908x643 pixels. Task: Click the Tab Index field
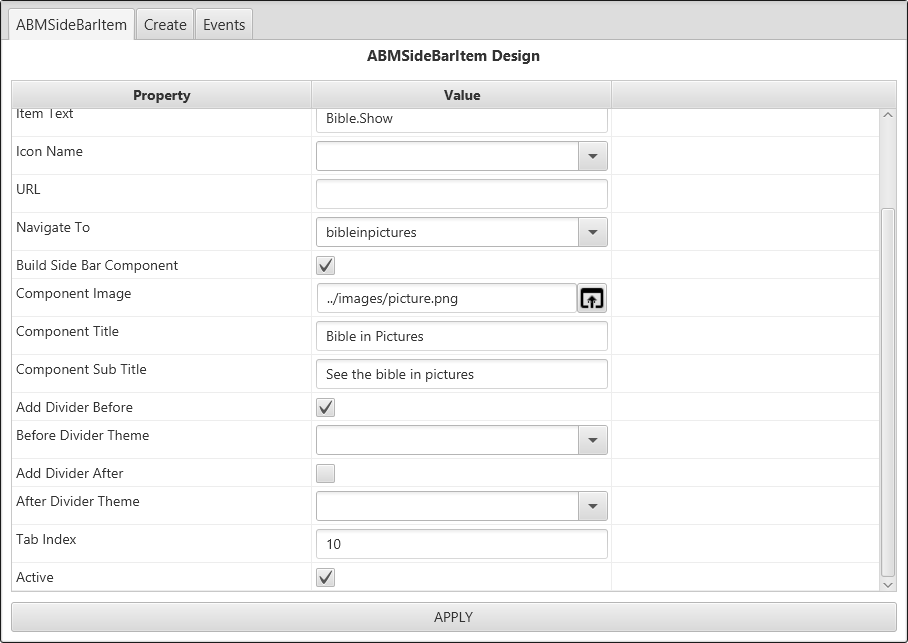pos(462,544)
